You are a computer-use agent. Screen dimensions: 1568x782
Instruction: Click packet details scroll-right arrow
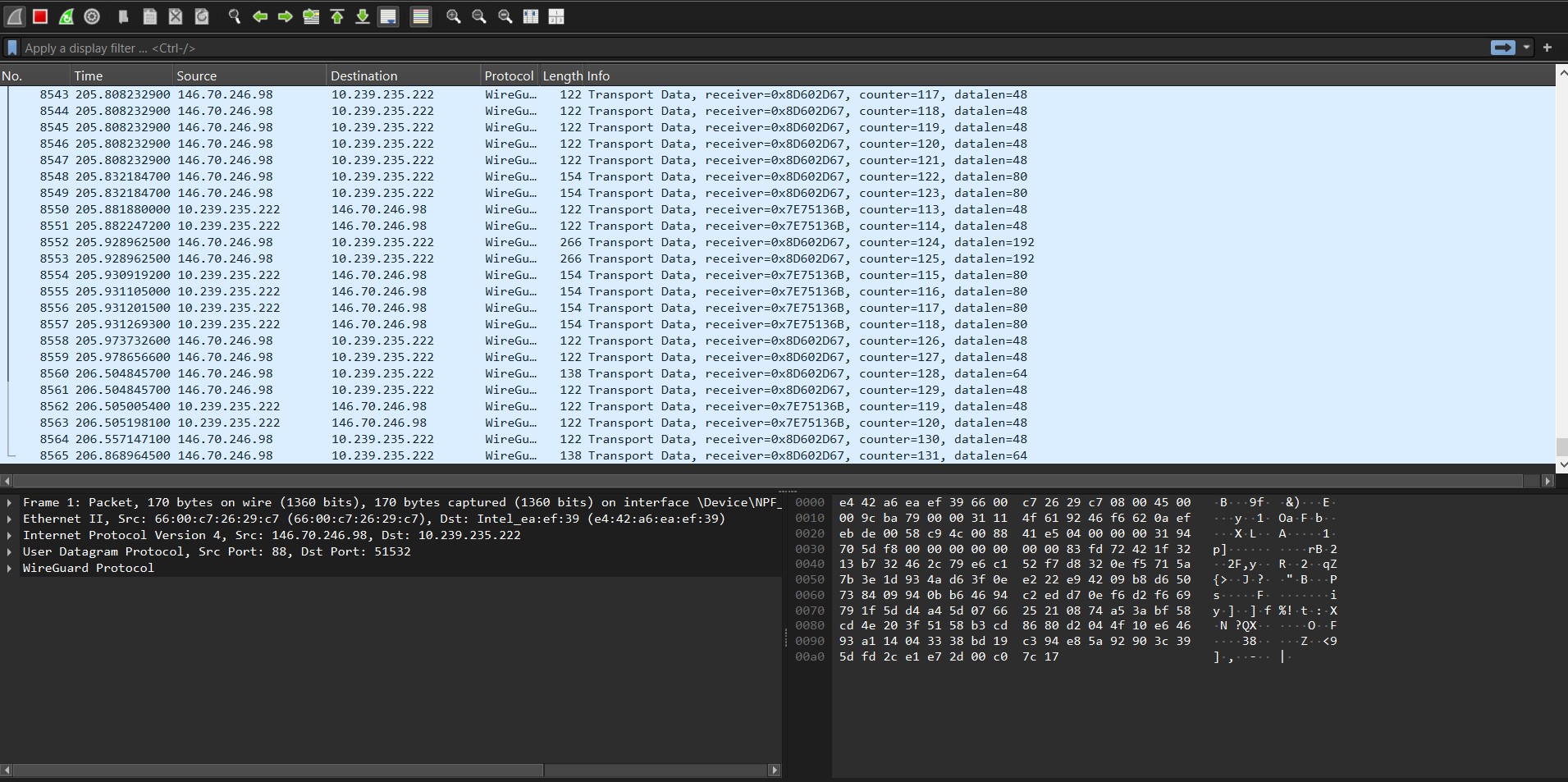click(x=774, y=771)
